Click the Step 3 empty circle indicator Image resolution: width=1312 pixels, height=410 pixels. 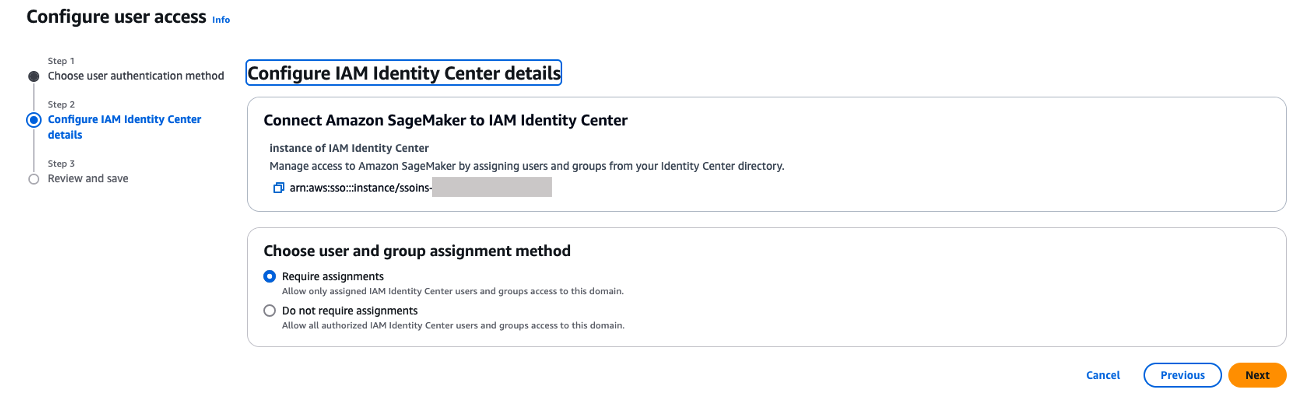34,179
